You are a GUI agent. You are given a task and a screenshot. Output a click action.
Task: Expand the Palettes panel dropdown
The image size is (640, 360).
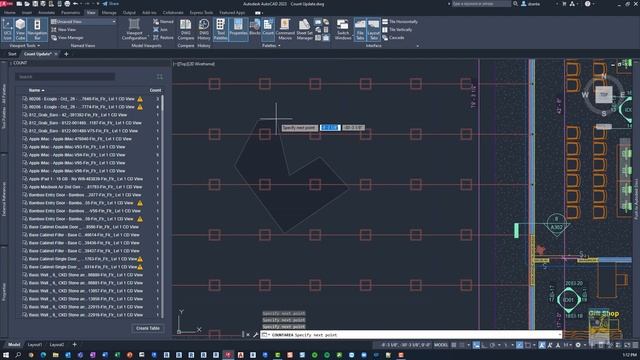point(271,46)
